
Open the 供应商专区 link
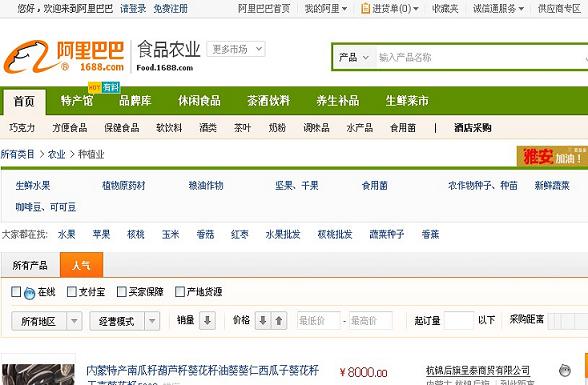559,8
